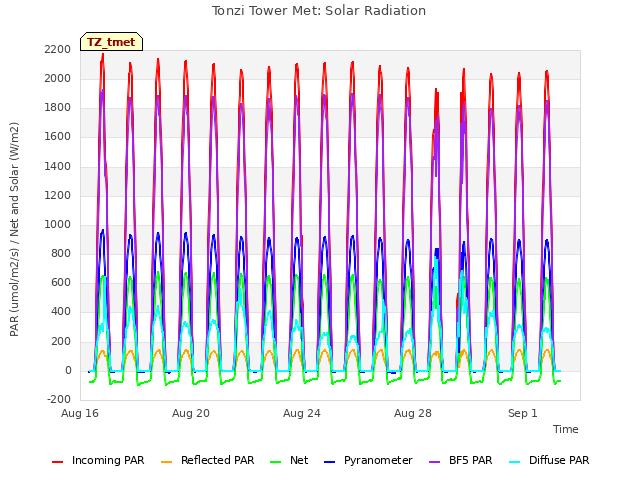The width and height of the screenshot is (640, 480).
Task: Select the BF5 PAR legend entry
Action: click(461, 460)
